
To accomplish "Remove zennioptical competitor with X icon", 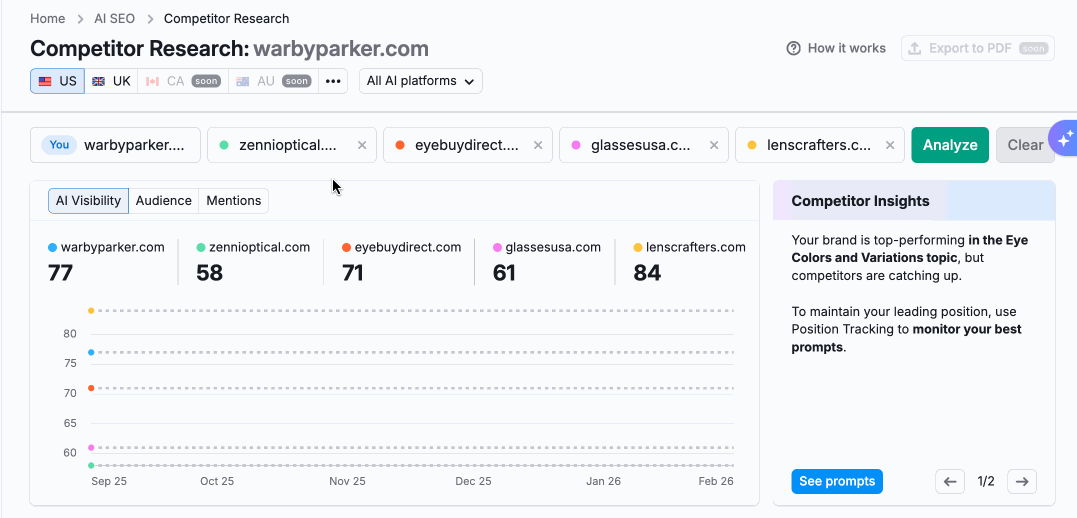I will tap(362, 145).
